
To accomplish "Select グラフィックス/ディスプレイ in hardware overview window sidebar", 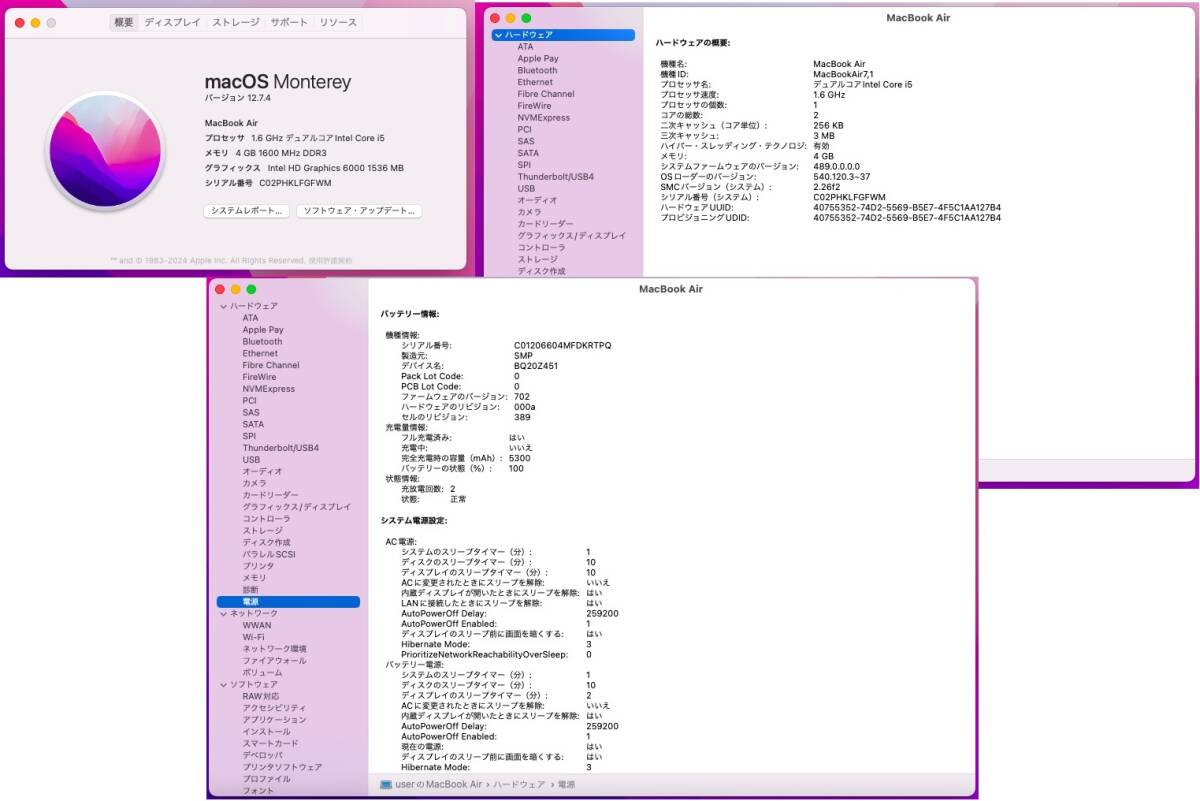I will (571, 235).
